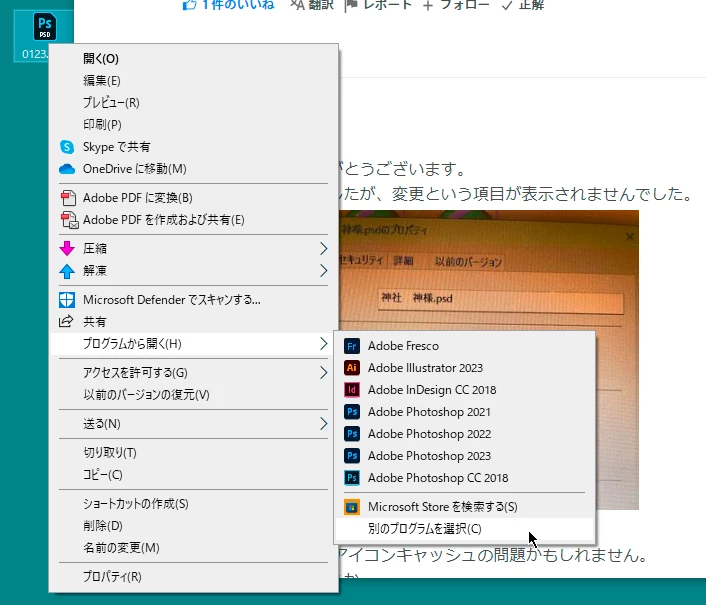Open with Adobe Illustrator 2023

tap(465, 368)
